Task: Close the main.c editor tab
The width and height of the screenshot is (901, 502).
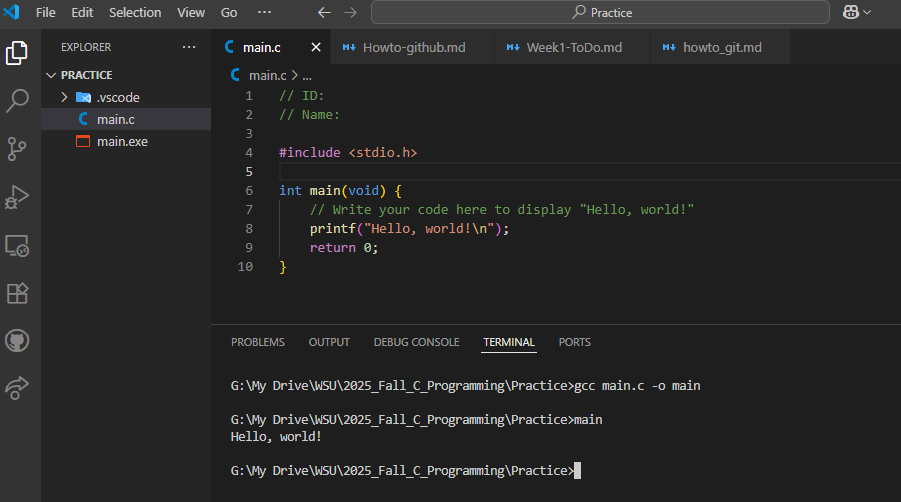Action: tap(316, 47)
